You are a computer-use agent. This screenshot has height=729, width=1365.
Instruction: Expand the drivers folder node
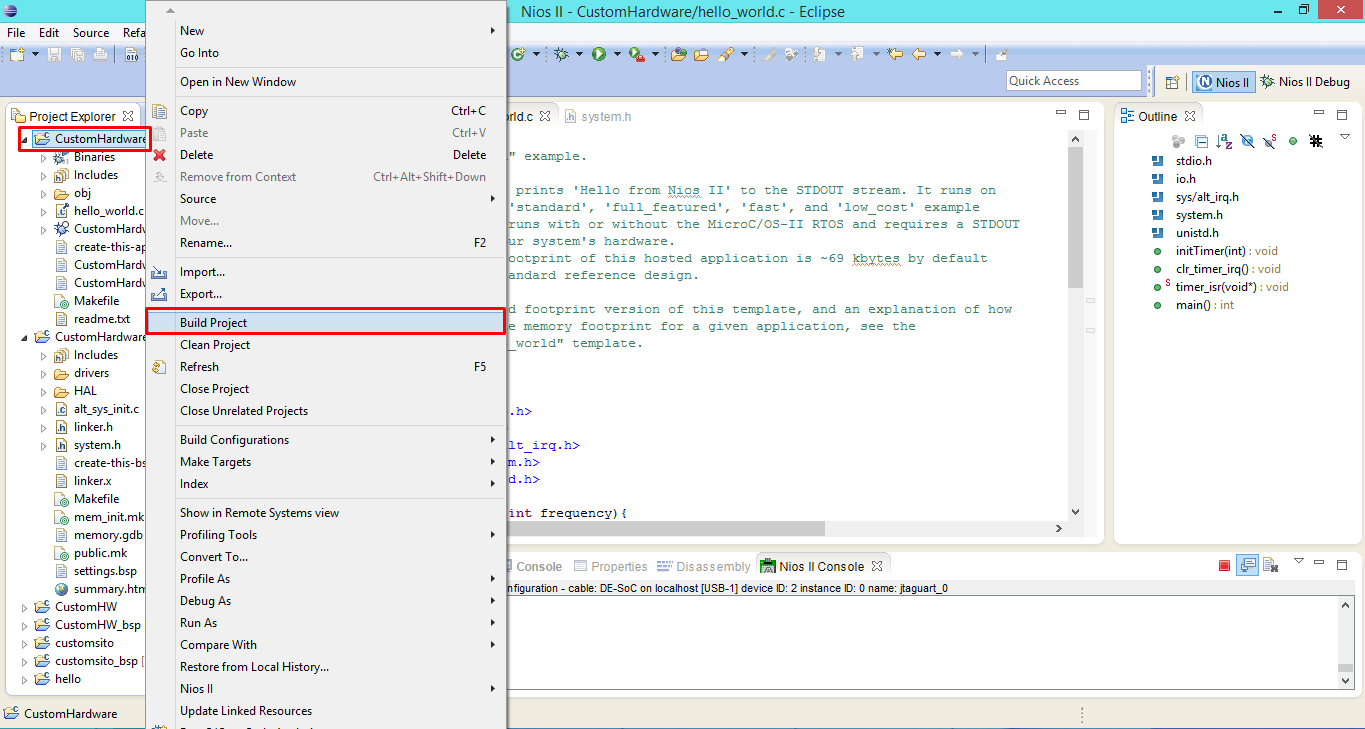43,373
